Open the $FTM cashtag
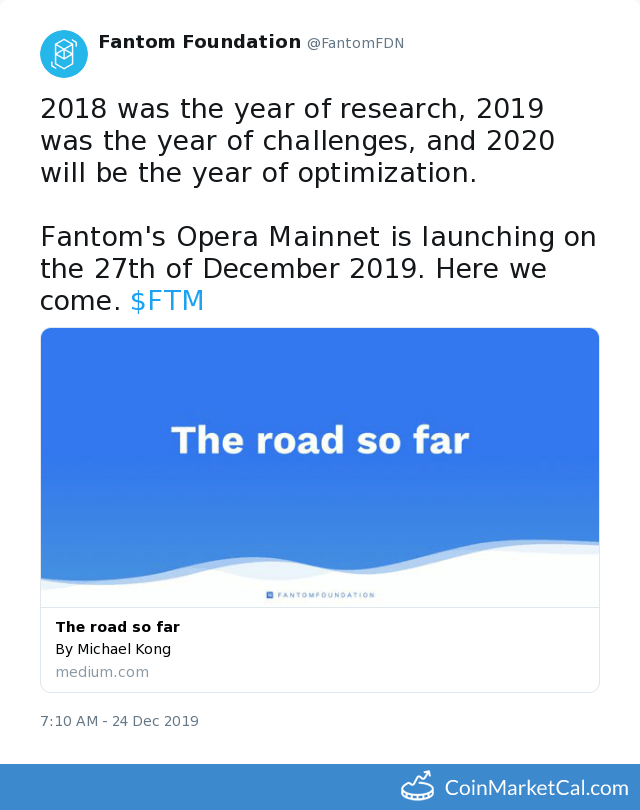The width and height of the screenshot is (640, 810). point(167,301)
